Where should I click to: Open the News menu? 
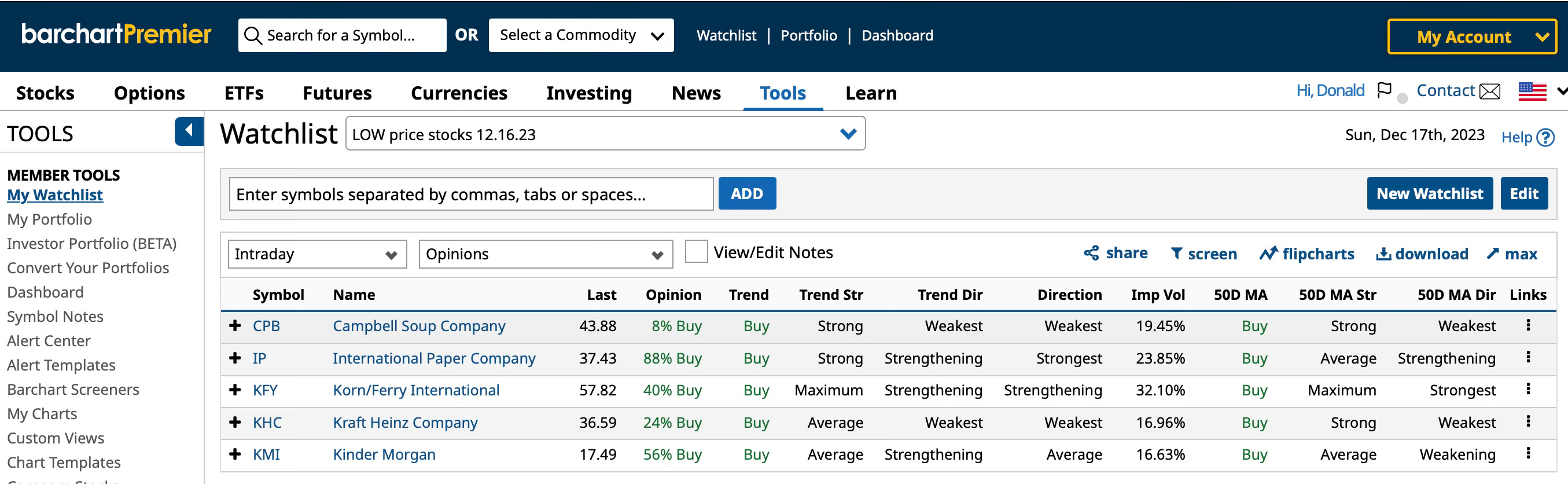click(695, 93)
